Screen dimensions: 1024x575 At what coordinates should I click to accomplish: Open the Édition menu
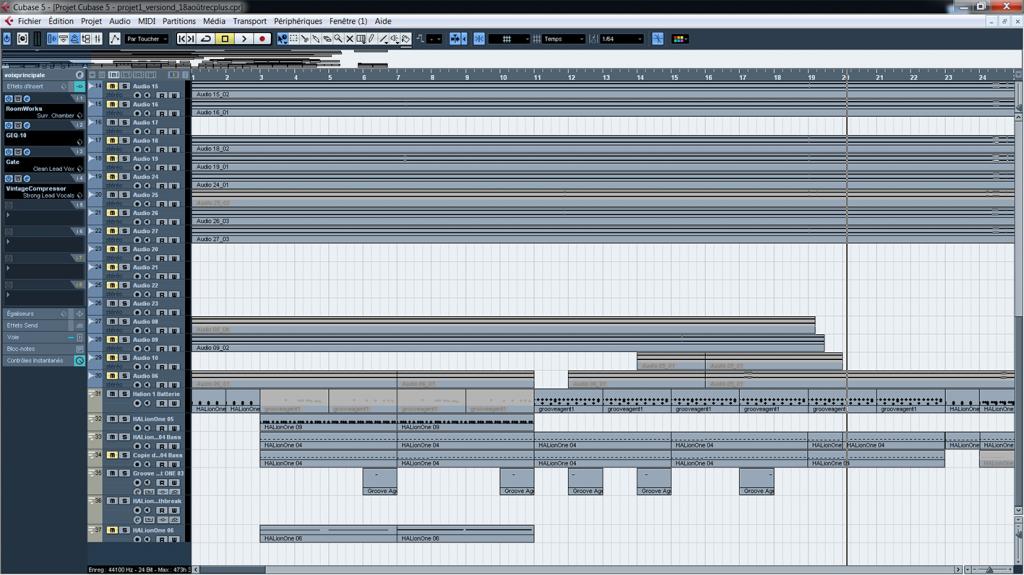click(61, 21)
